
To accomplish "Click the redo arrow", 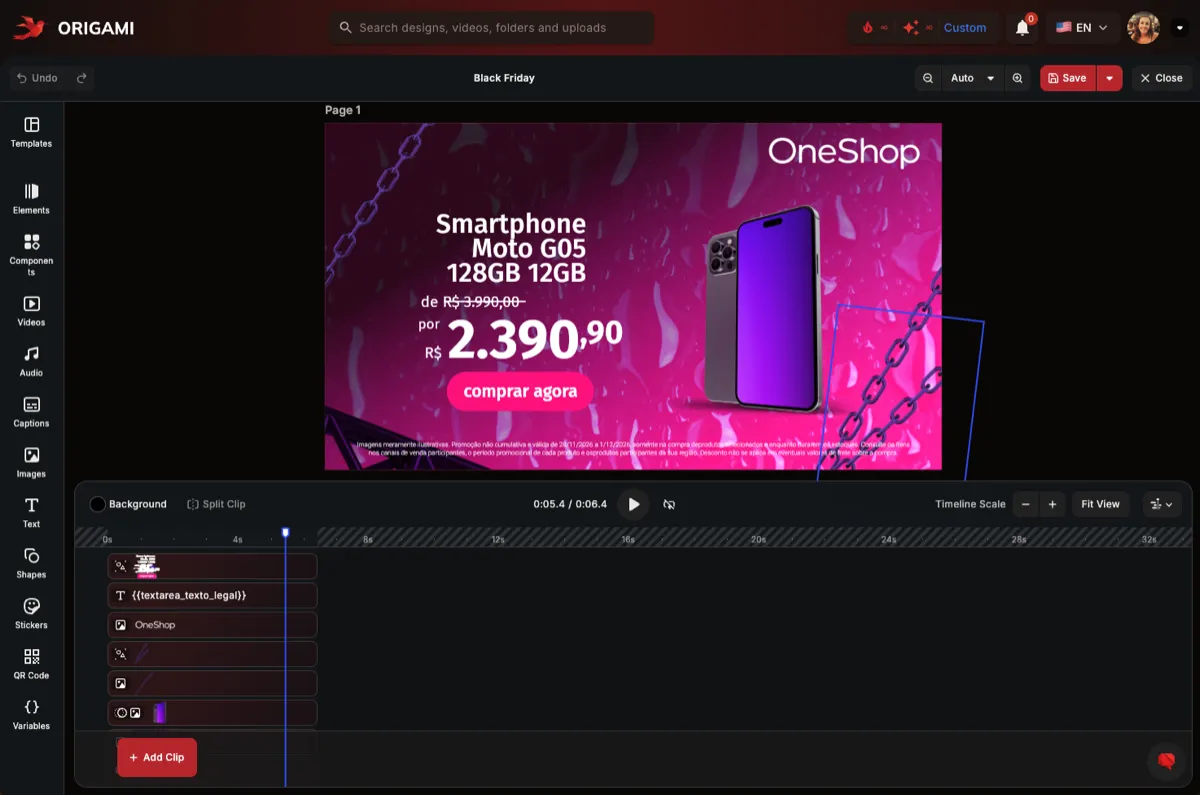I will coord(82,78).
